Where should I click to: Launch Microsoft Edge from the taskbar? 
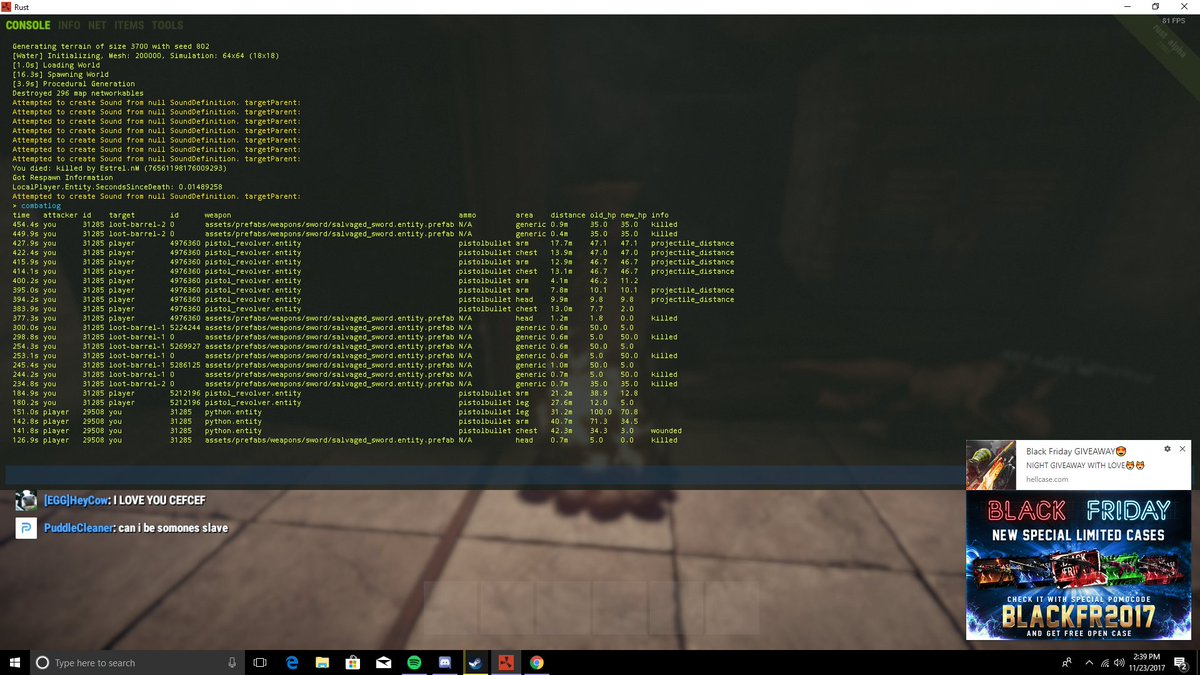(x=293, y=663)
